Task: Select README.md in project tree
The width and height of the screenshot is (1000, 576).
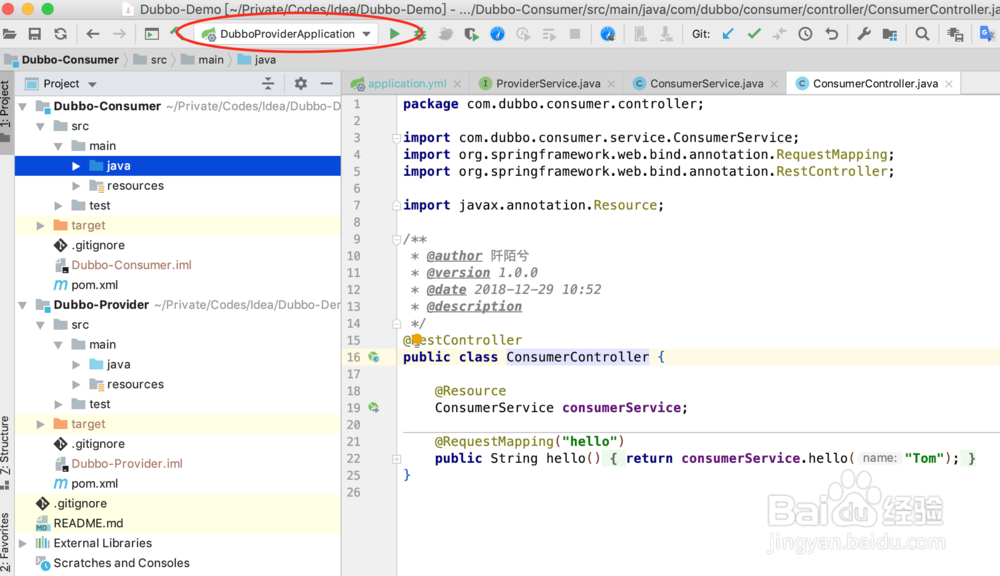Action: (88, 523)
